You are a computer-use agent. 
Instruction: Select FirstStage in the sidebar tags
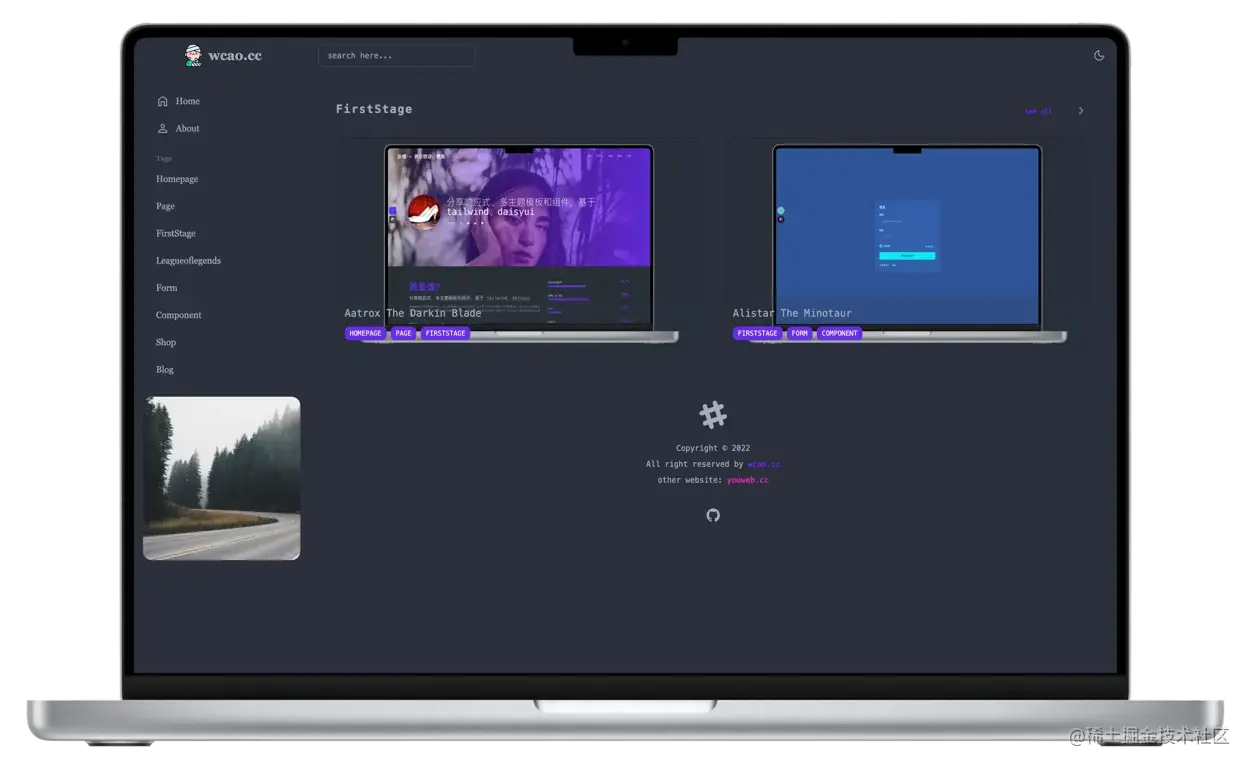(x=176, y=233)
